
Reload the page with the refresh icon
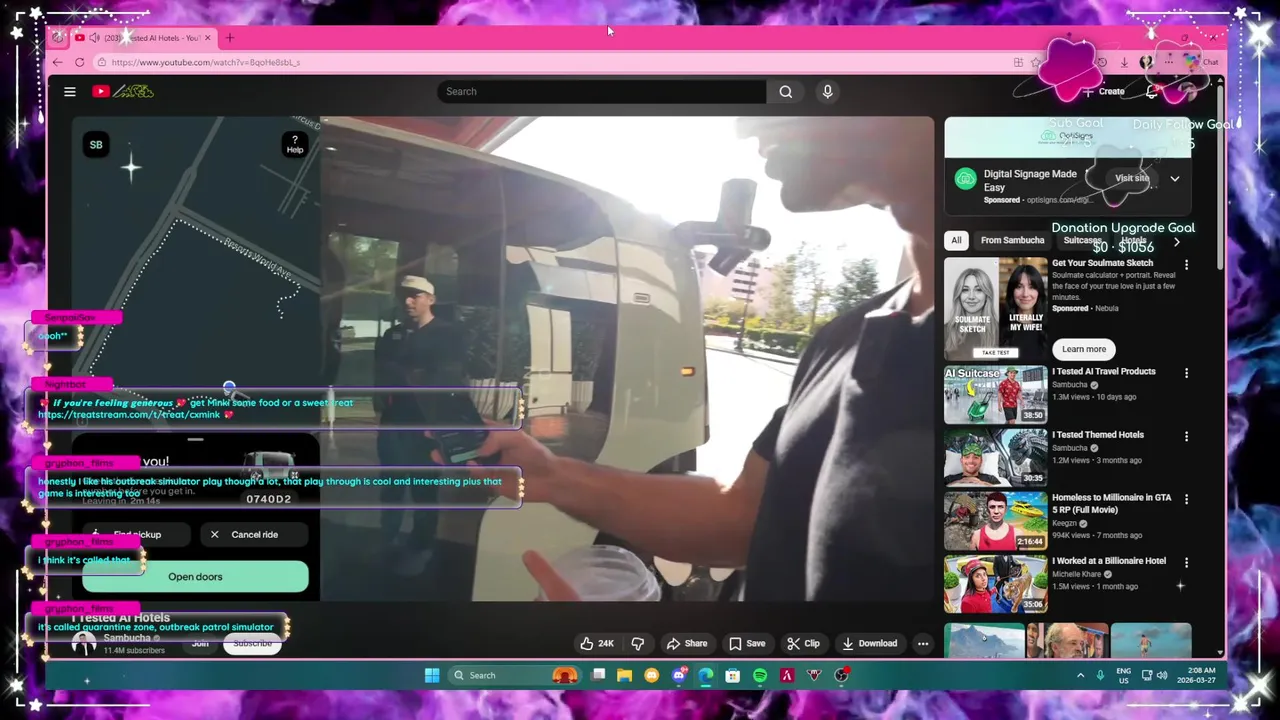(79, 62)
